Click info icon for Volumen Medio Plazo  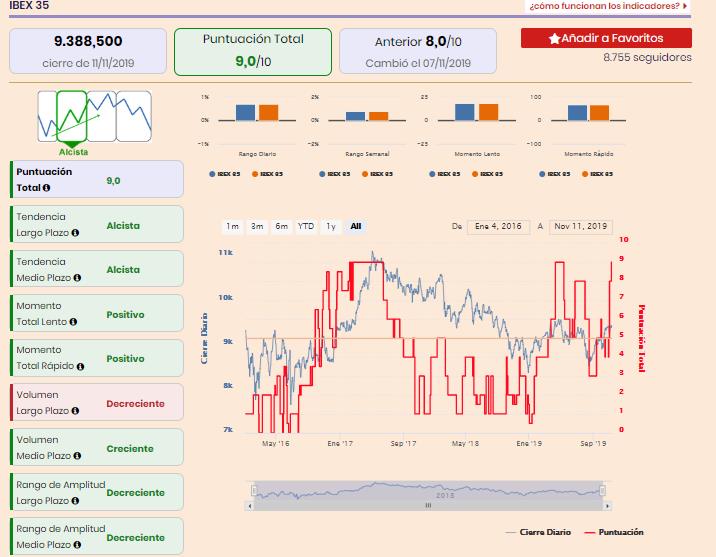tap(77, 456)
